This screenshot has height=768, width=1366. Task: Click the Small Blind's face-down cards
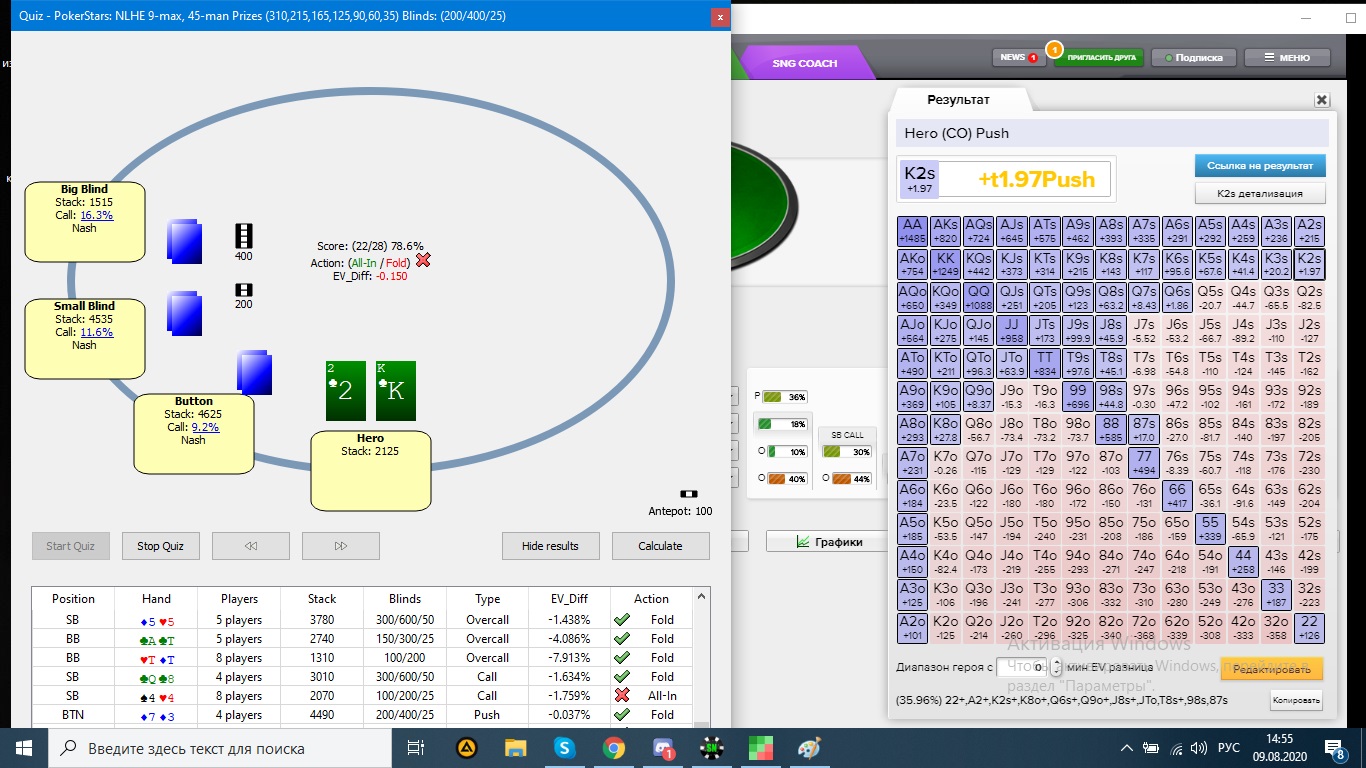185,313
